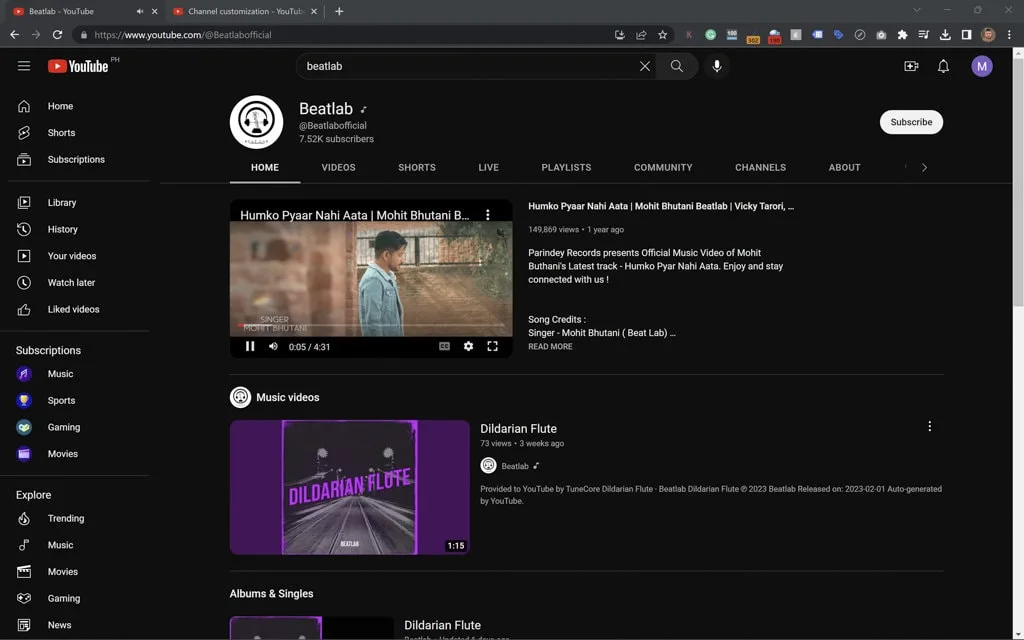Select Trending under Explore
This screenshot has height=640, width=1024.
pos(65,518)
